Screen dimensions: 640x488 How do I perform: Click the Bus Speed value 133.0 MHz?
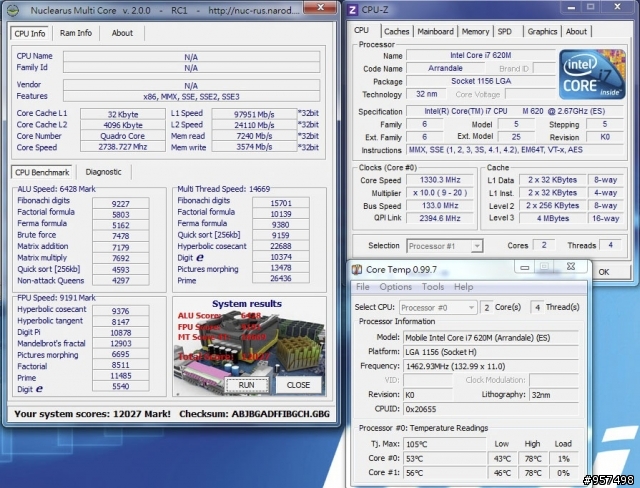[x=440, y=205]
